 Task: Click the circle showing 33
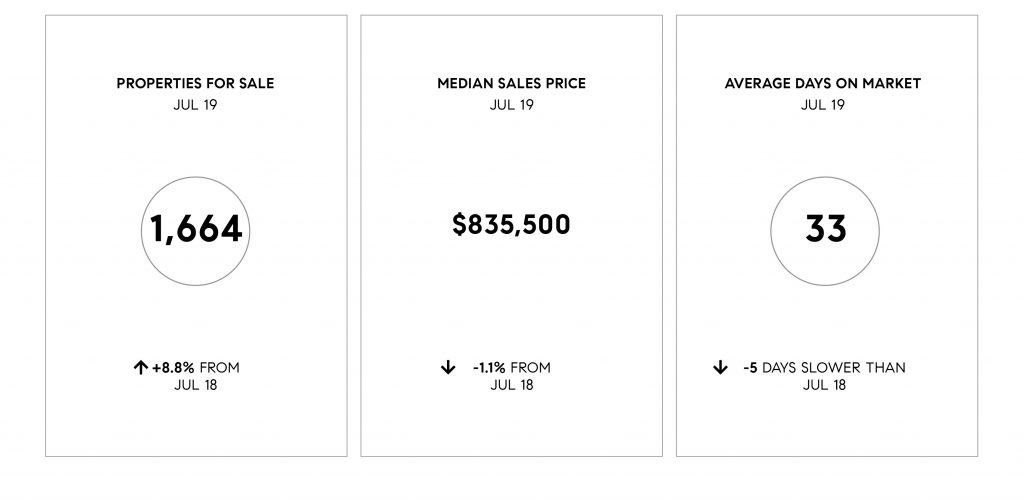(x=825, y=230)
